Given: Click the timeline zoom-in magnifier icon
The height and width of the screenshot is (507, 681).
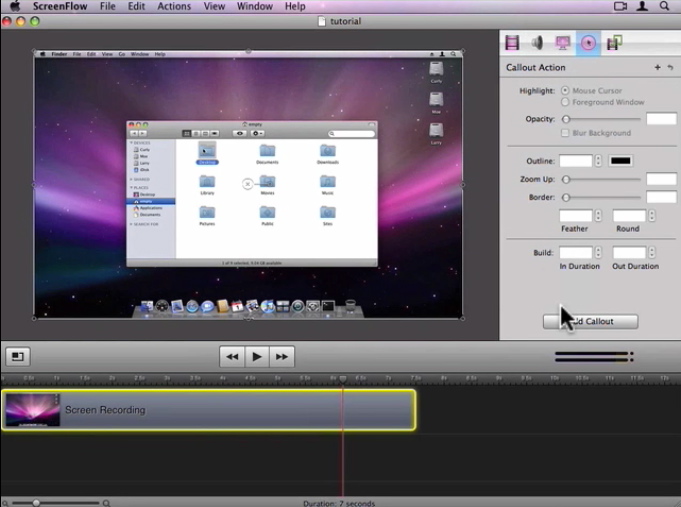Looking at the screenshot, I should tap(106, 503).
